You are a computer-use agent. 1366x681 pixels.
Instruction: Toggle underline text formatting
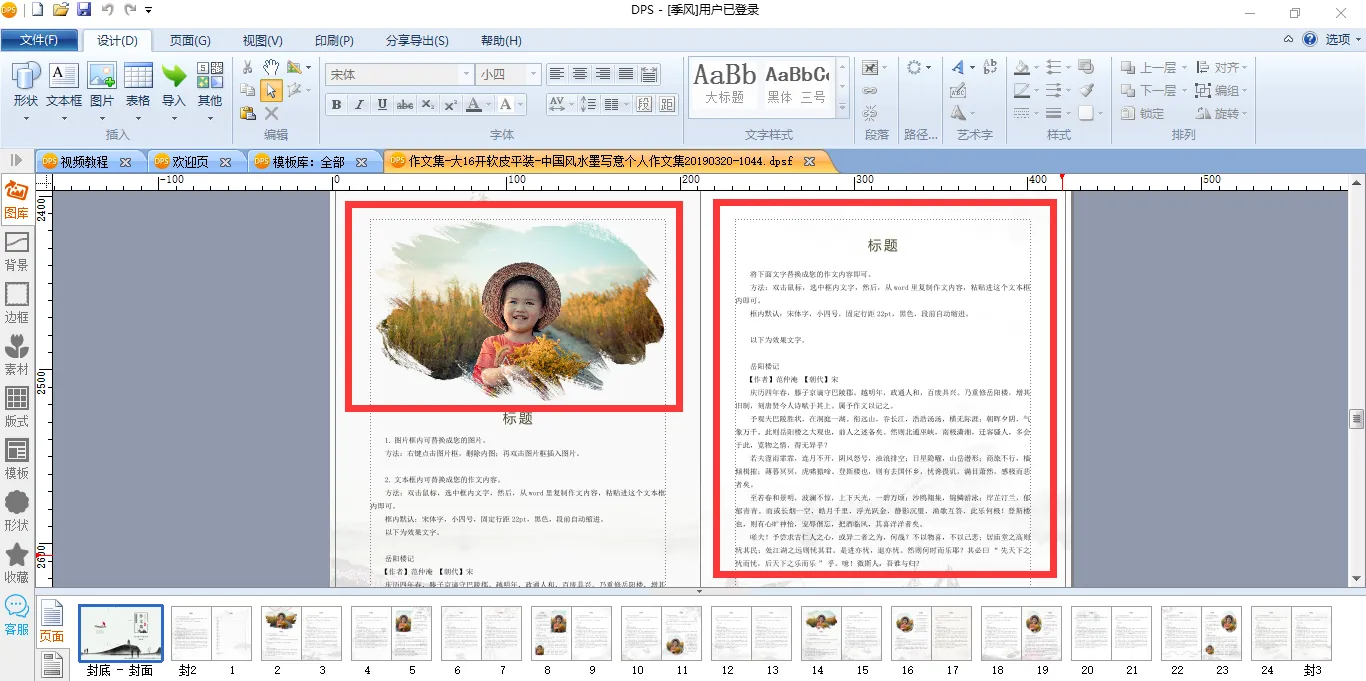point(382,105)
